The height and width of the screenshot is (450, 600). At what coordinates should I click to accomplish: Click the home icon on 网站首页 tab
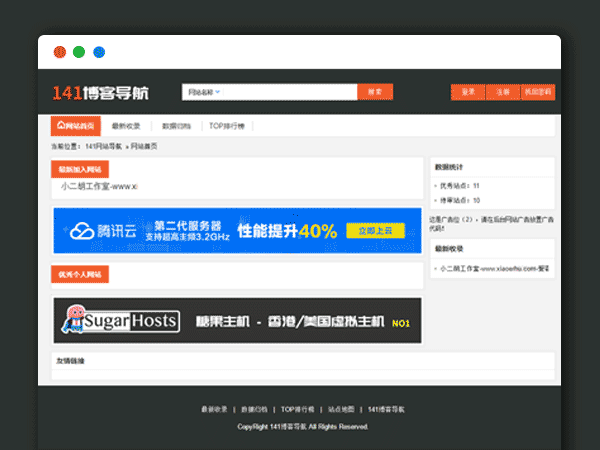coord(61,126)
